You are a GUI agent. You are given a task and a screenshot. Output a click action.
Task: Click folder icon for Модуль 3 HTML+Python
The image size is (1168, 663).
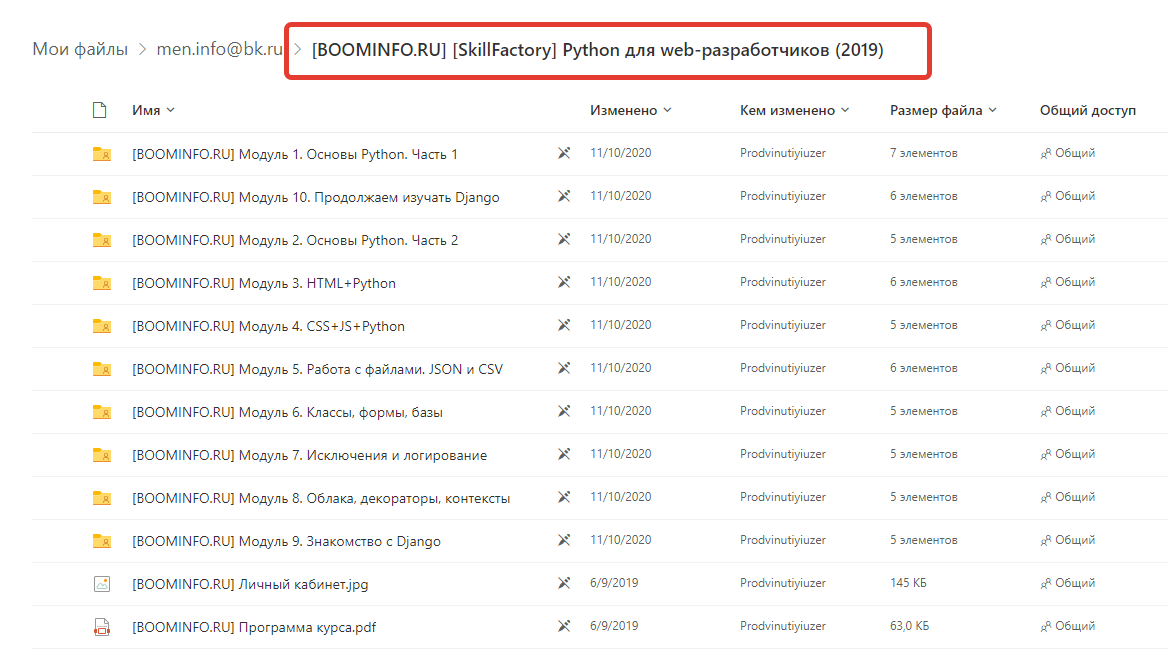click(101, 283)
